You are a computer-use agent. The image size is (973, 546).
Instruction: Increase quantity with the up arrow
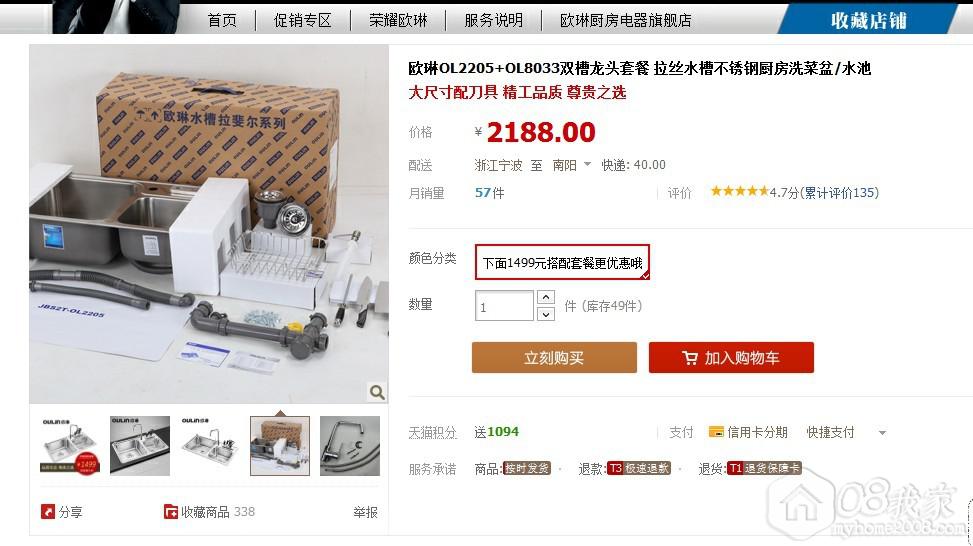pos(545,297)
